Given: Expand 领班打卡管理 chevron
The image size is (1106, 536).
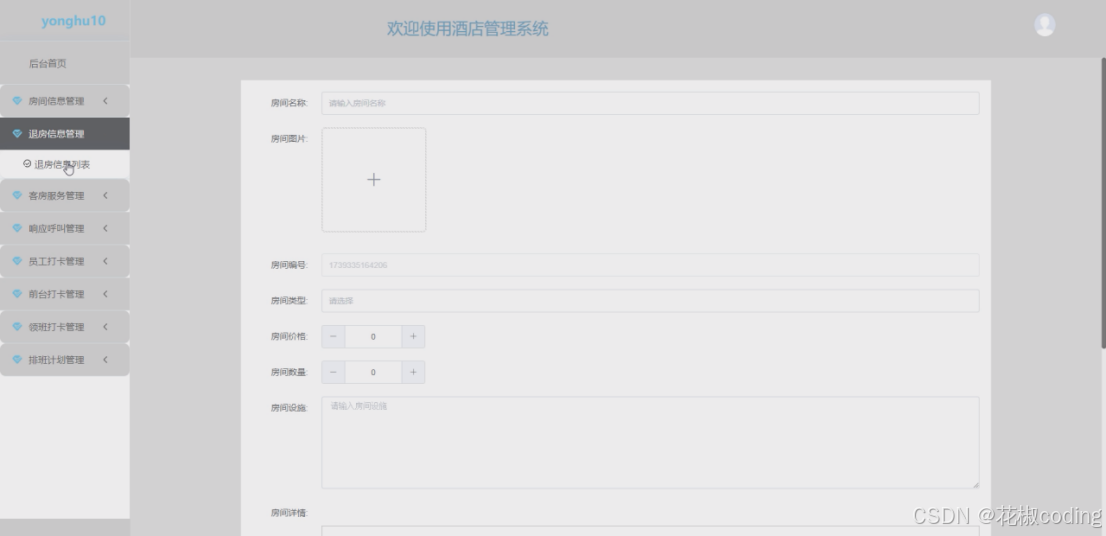Looking at the screenshot, I should [x=105, y=327].
